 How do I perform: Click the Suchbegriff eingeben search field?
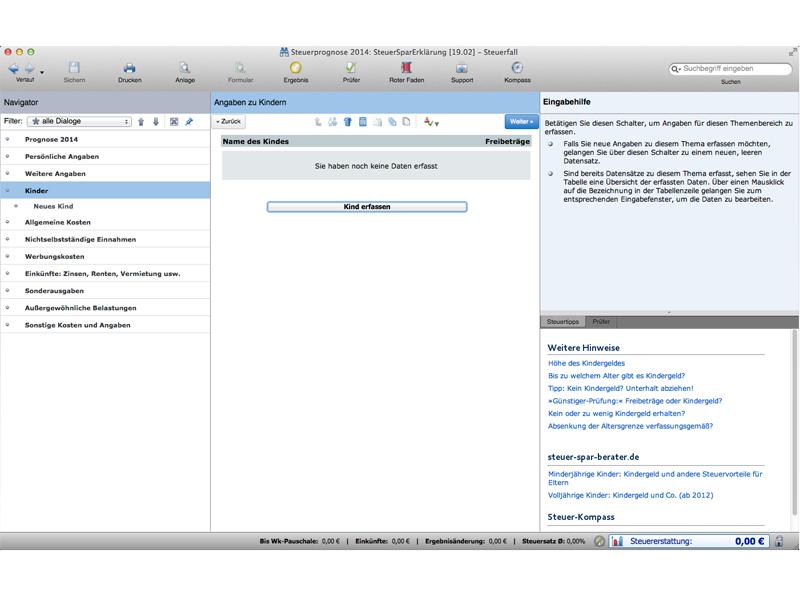pos(731,68)
